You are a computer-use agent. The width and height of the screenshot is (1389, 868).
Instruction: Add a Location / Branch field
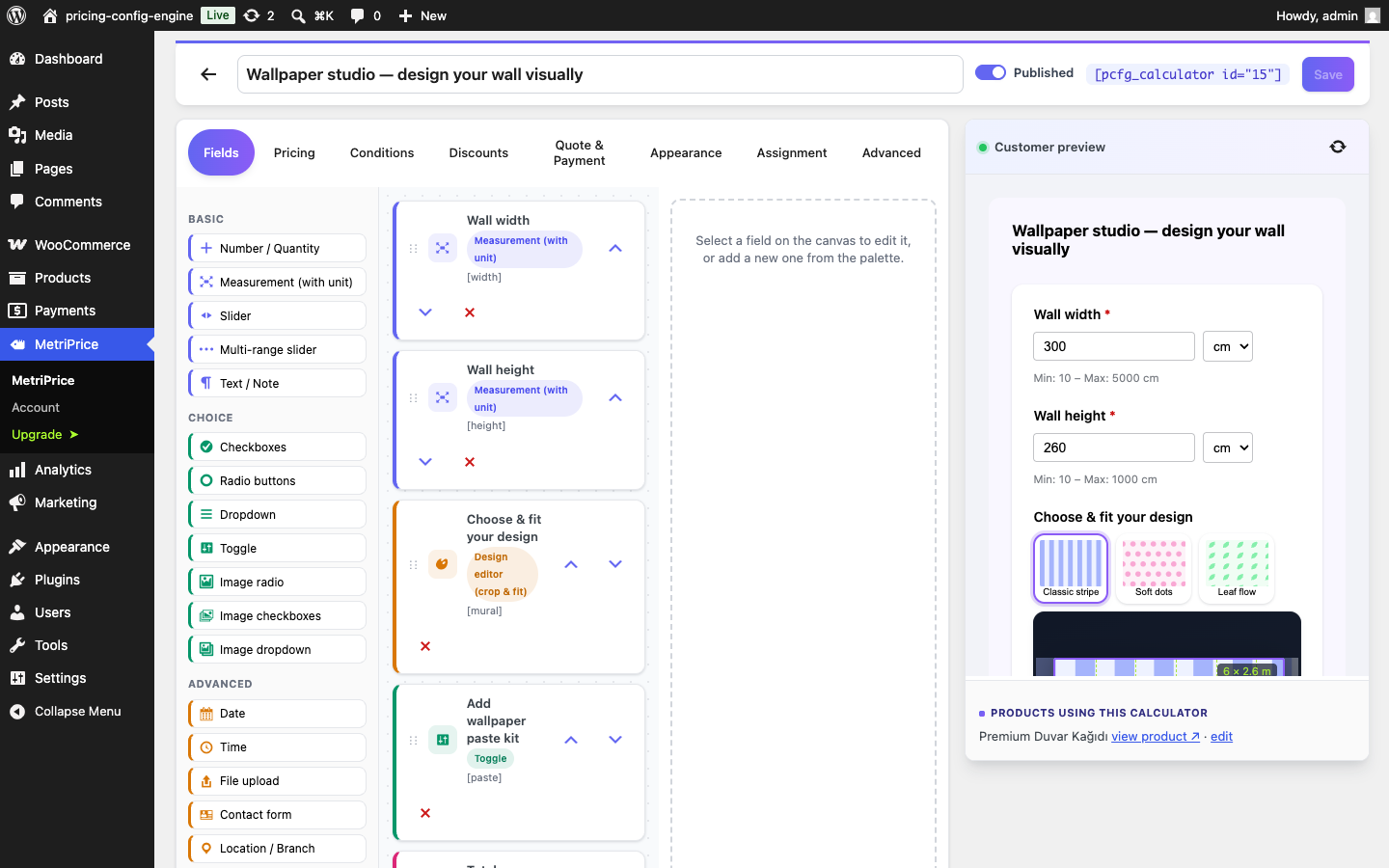click(278, 849)
